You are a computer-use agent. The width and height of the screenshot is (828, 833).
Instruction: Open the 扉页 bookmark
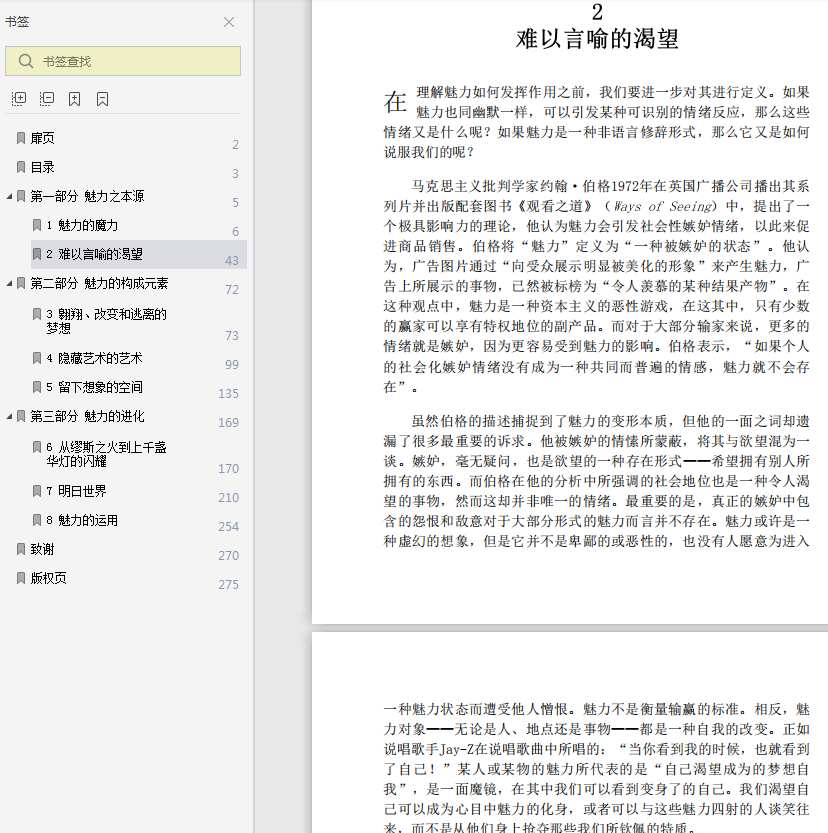click(42, 138)
